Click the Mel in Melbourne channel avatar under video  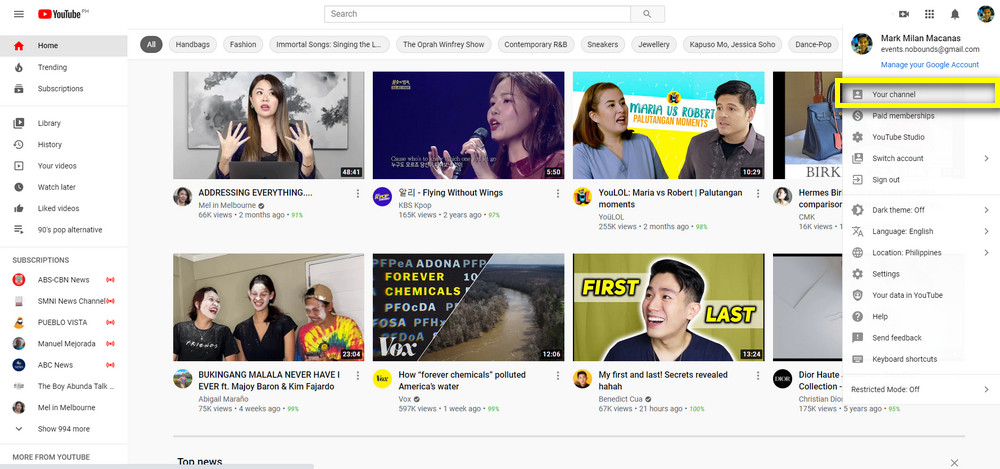(182, 197)
